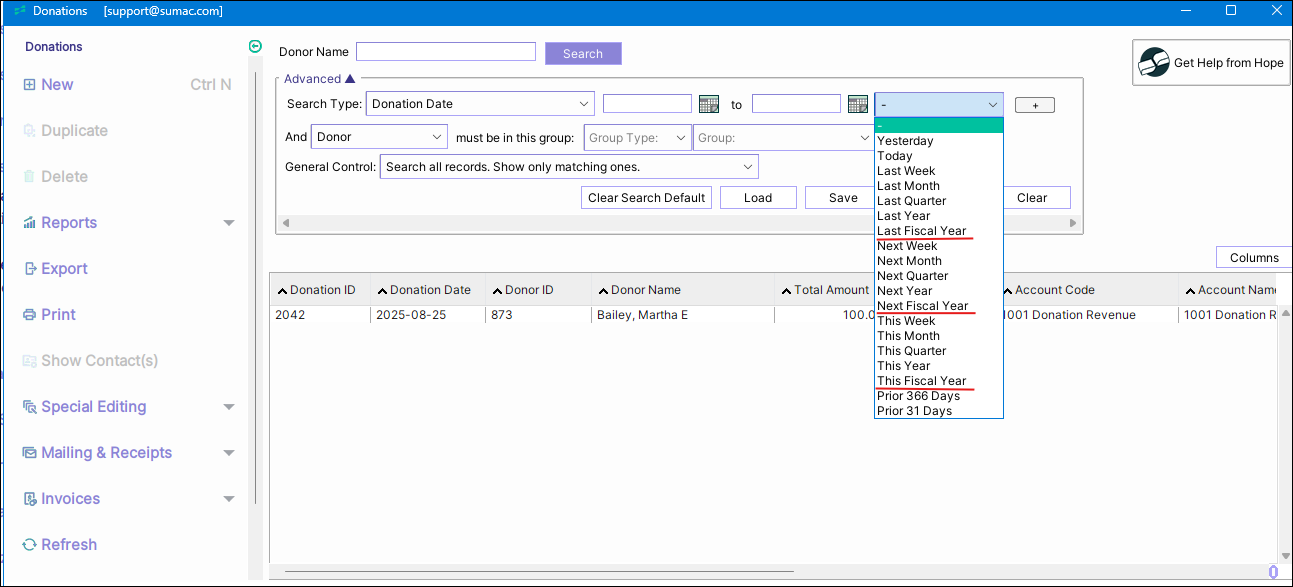Screen dimensions: 1293x587
Task: Click the Print icon in sidebar
Action: point(30,315)
